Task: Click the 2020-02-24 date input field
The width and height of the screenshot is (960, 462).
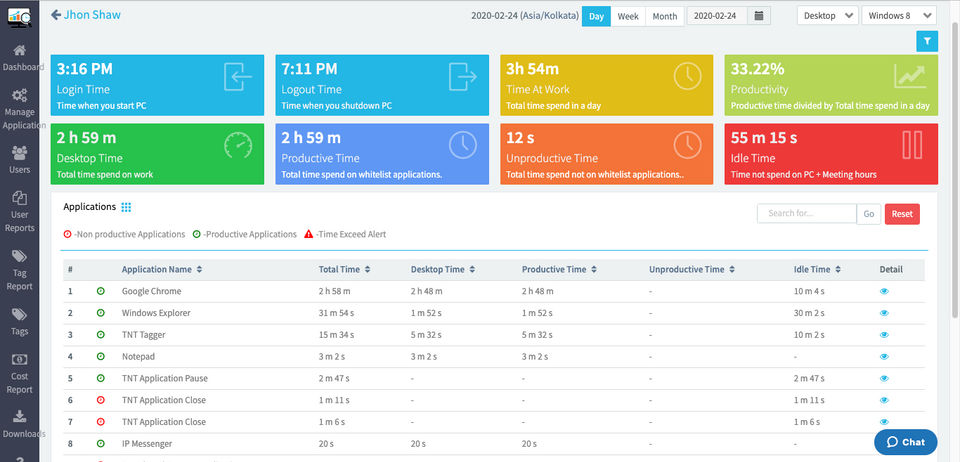Action: (x=717, y=16)
